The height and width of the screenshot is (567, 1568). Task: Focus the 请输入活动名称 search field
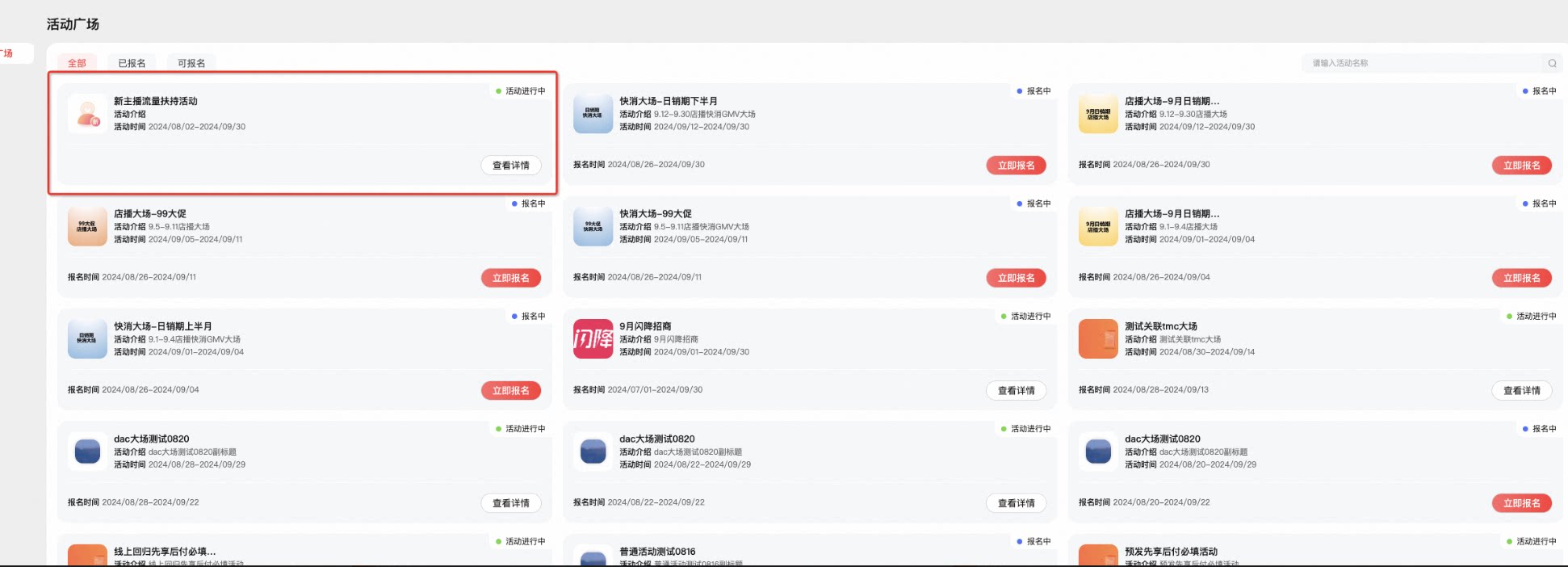pyautogui.click(x=1423, y=63)
